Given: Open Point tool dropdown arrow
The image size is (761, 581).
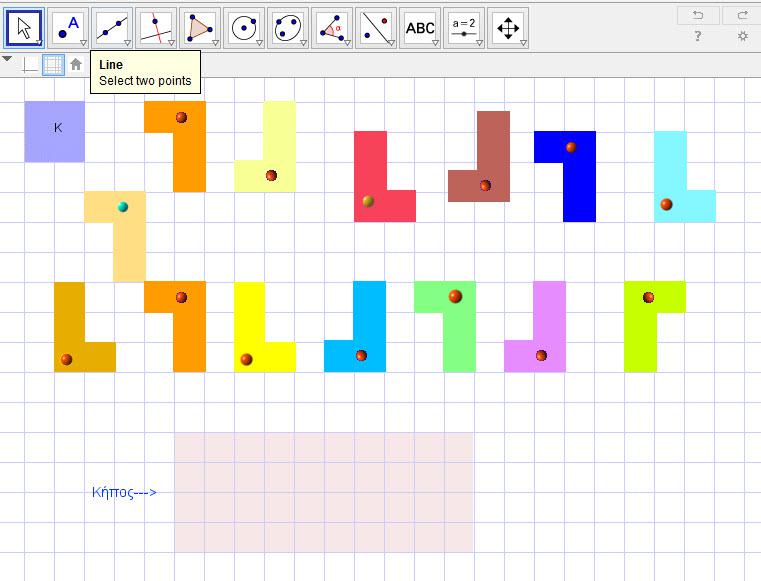Looking at the screenshot, I should point(83,43).
